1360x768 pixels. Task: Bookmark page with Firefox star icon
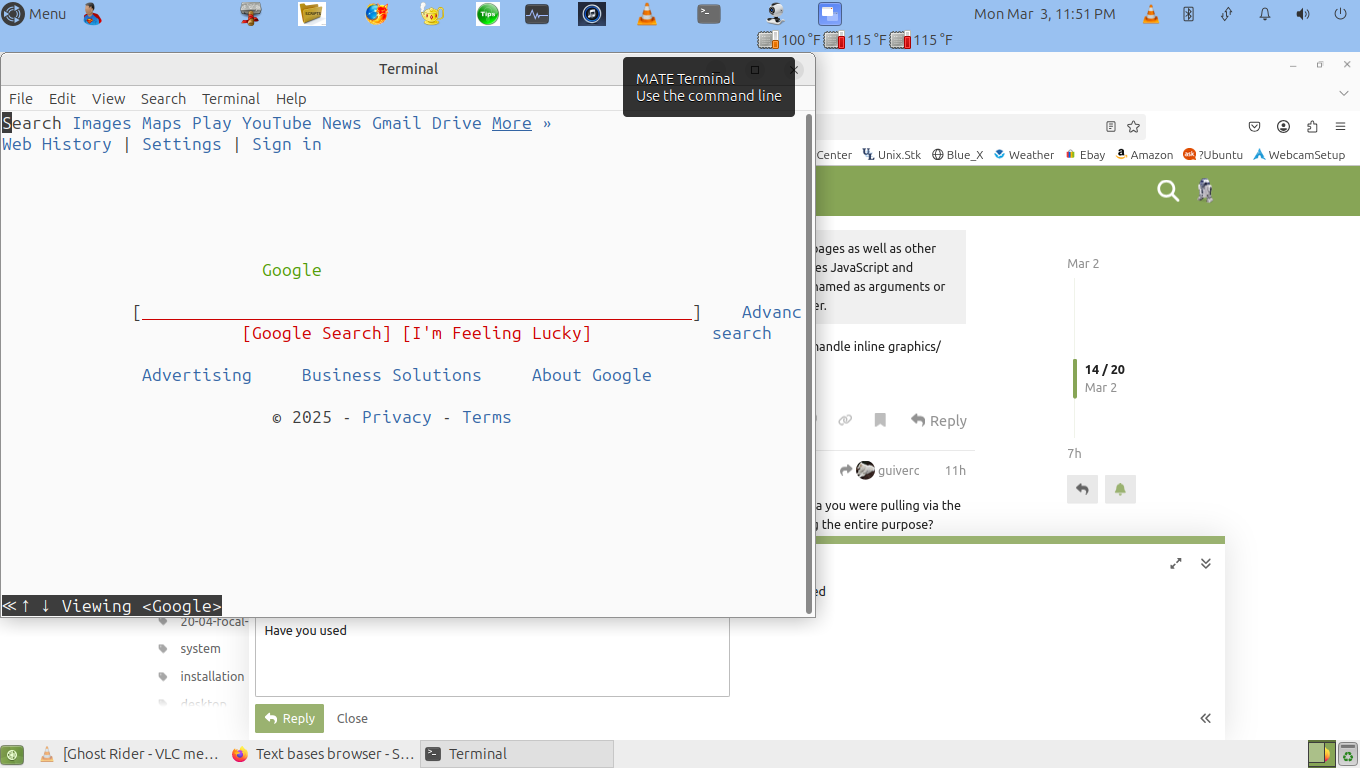[1134, 126]
